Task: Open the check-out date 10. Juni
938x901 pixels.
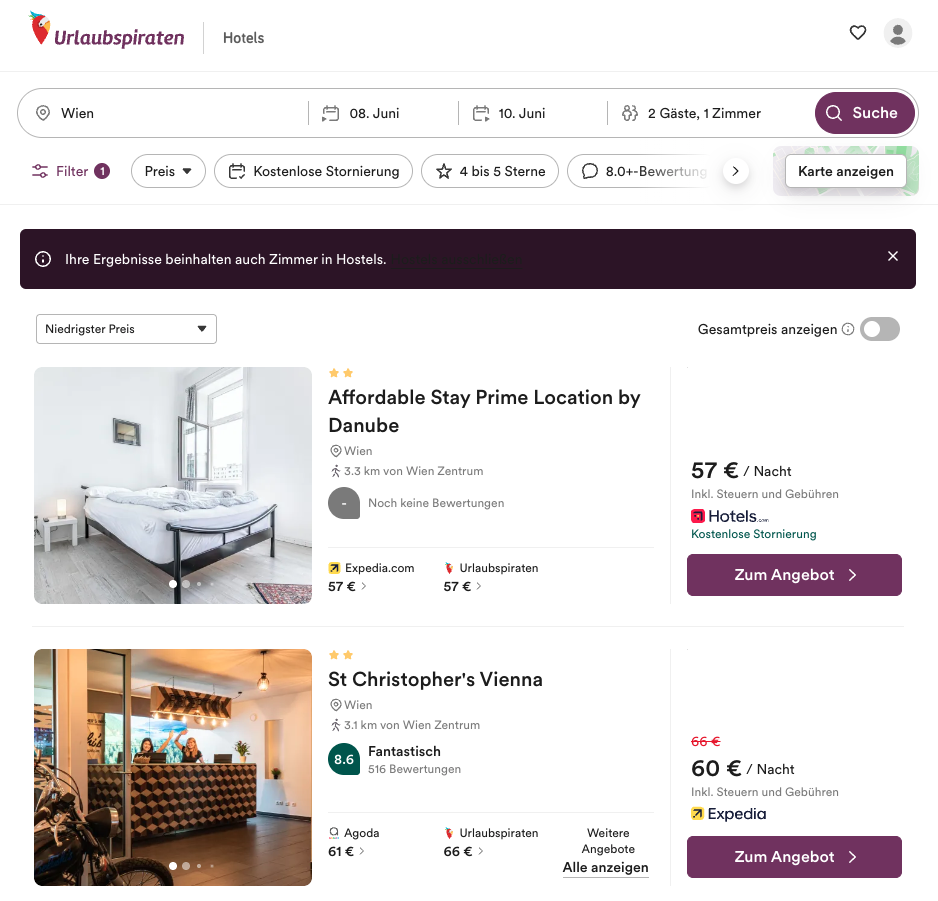Action: (522, 113)
